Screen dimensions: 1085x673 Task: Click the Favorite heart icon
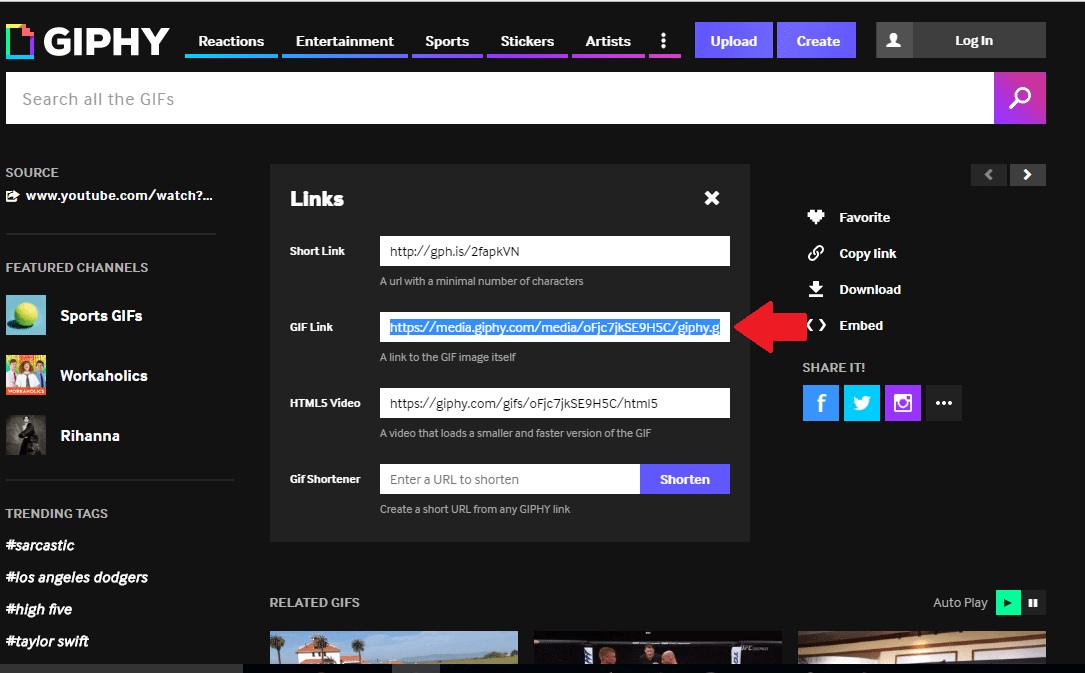pyautogui.click(x=816, y=217)
